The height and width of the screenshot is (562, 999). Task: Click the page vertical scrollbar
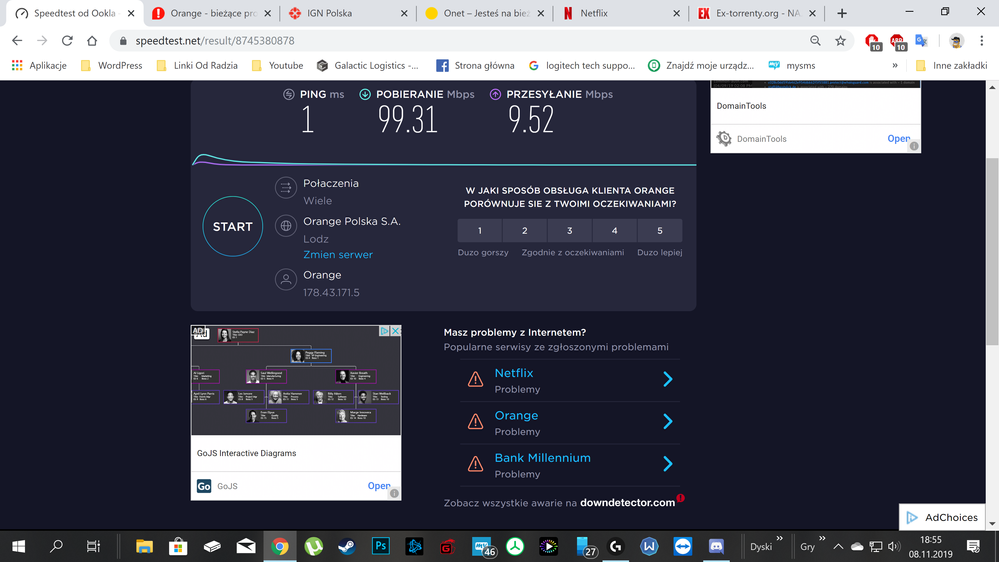coord(992,300)
